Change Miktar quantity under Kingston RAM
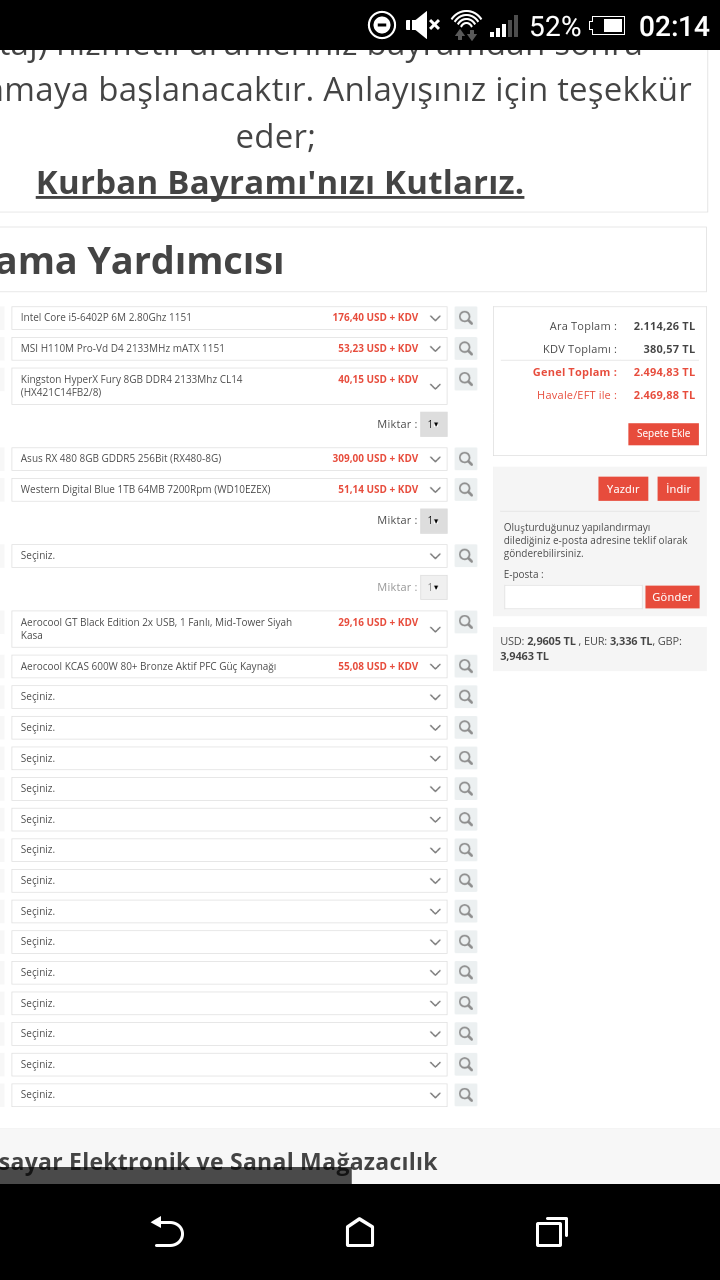 (434, 424)
